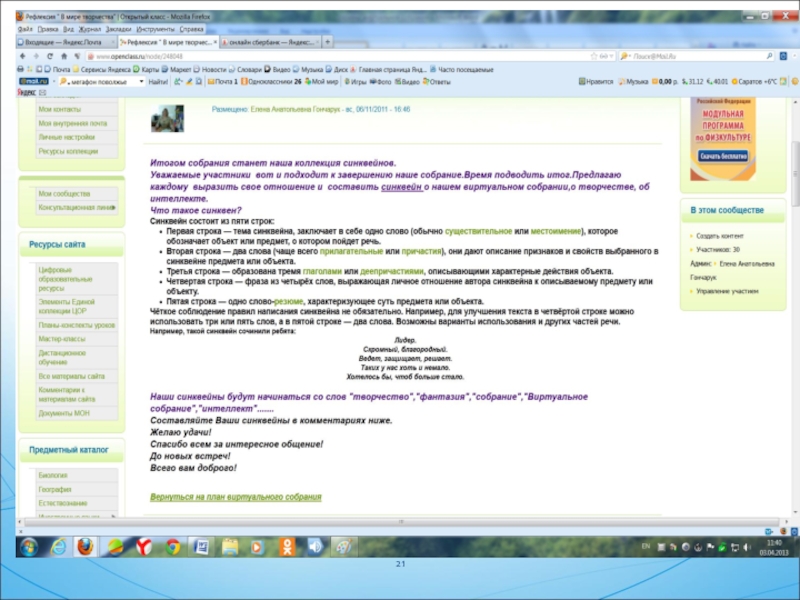Open Paint palette icon in taskbar
800x600 pixels.
pos(343,547)
